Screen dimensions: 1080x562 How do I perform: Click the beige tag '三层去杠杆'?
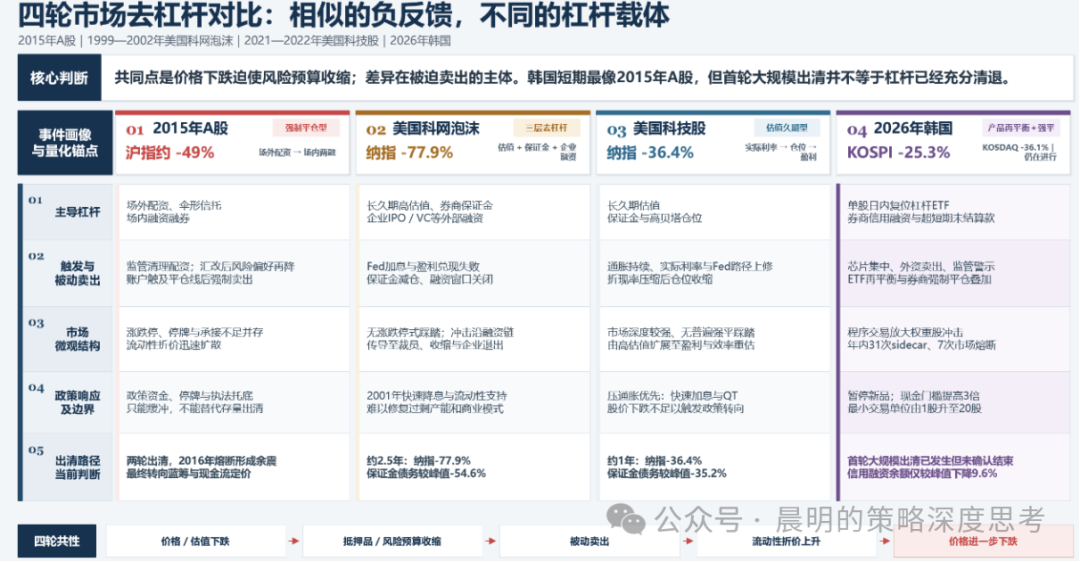[546, 127]
